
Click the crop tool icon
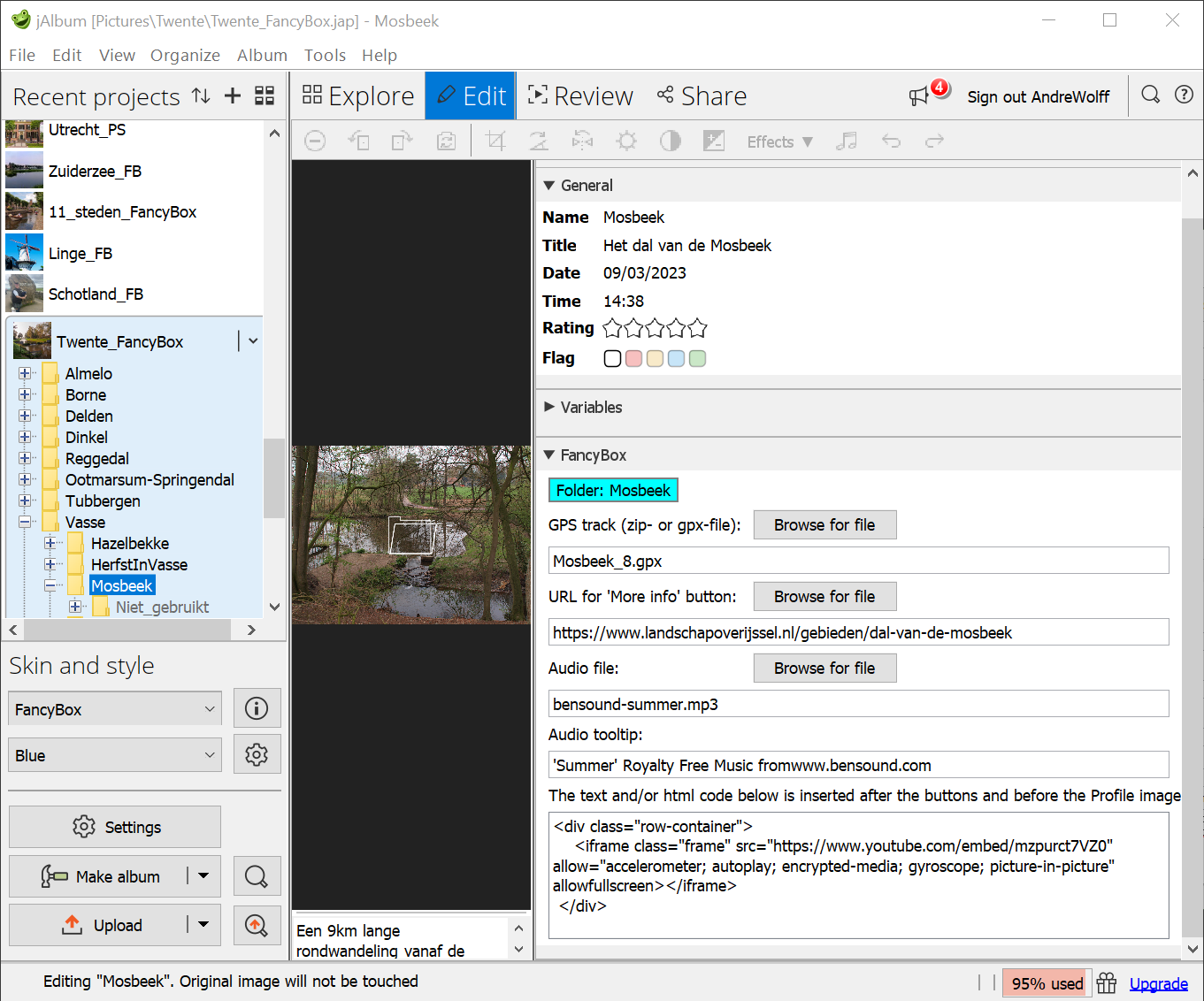[x=495, y=141]
